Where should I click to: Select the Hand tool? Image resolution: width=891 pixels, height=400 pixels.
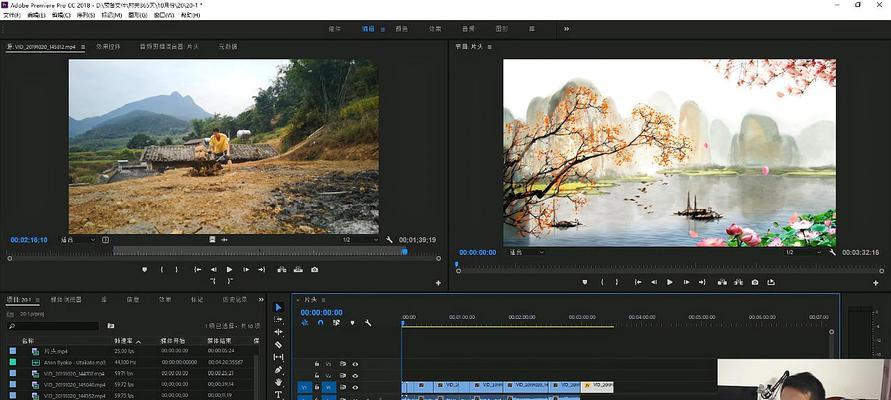[278, 382]
